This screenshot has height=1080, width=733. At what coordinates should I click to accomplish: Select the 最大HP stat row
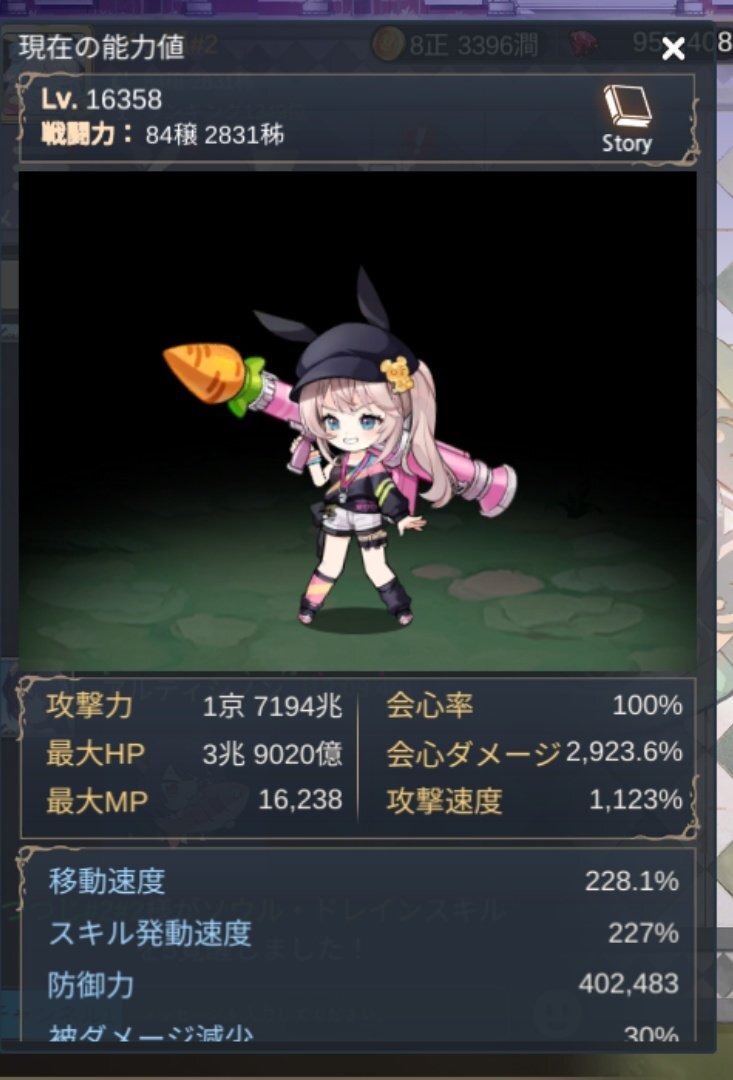(194, 754)
